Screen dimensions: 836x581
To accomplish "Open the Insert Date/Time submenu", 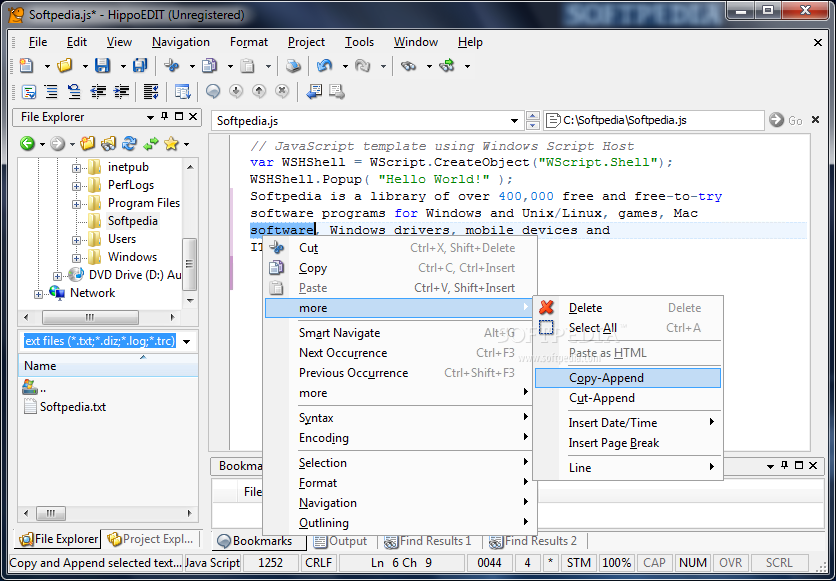I will click(628, 423).
